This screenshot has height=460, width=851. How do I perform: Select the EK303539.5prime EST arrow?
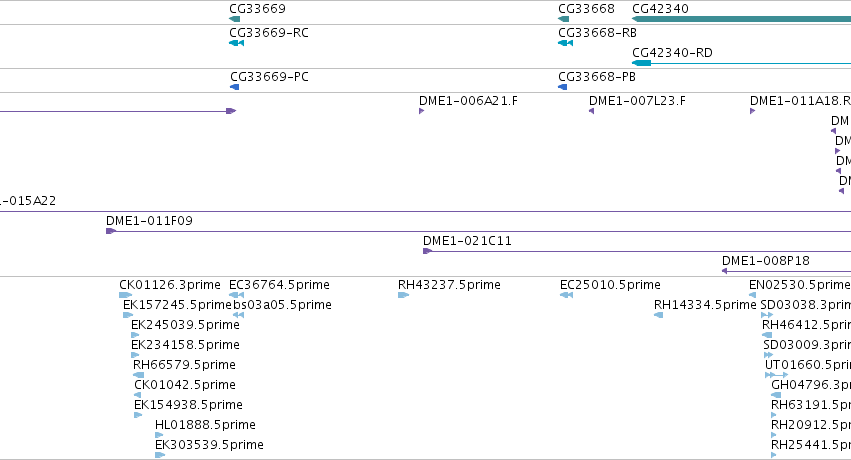tap(160, 455)
